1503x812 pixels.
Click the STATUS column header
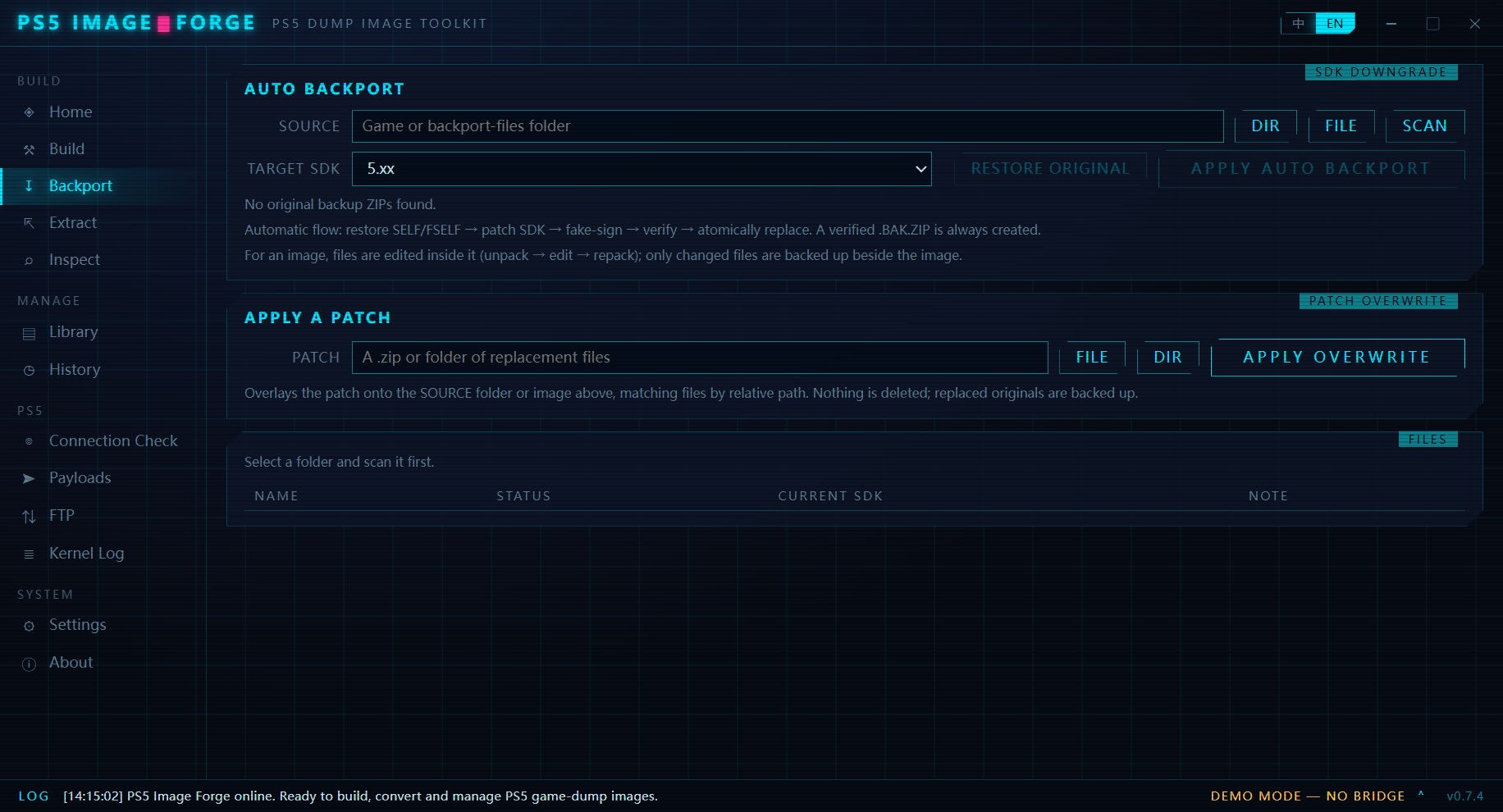[523, 496]
